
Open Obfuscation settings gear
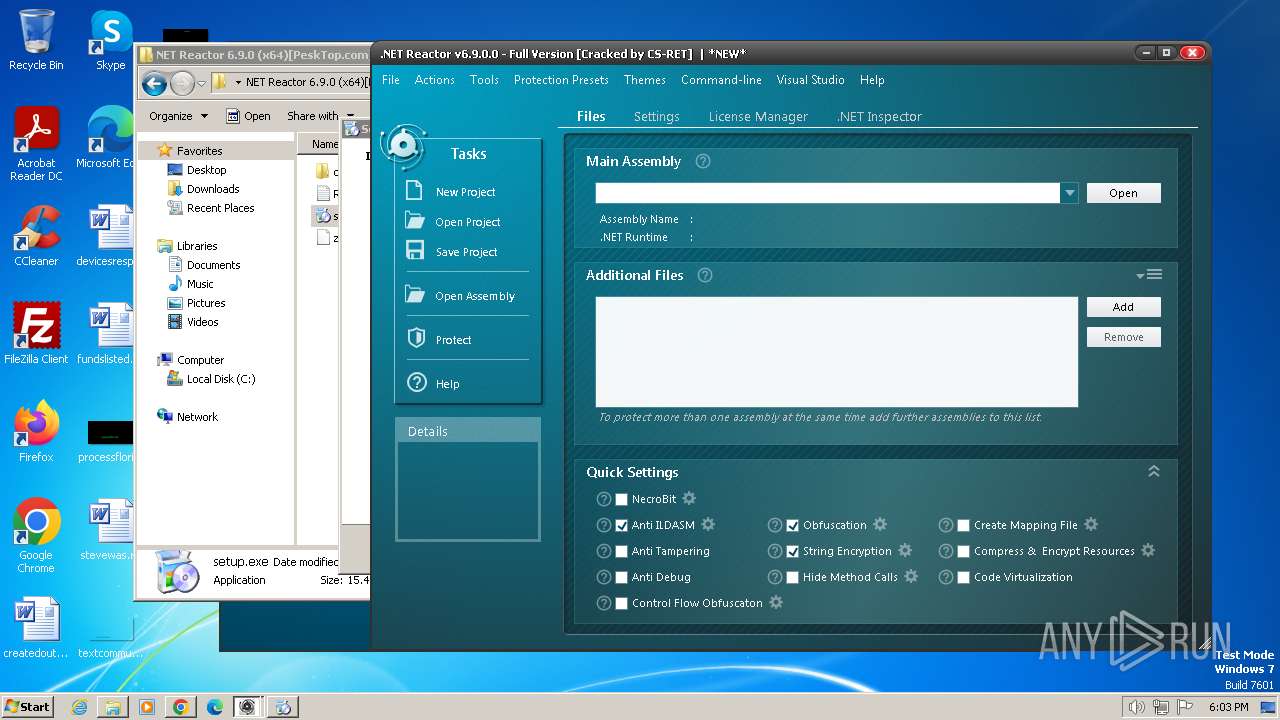coord(880,524)
